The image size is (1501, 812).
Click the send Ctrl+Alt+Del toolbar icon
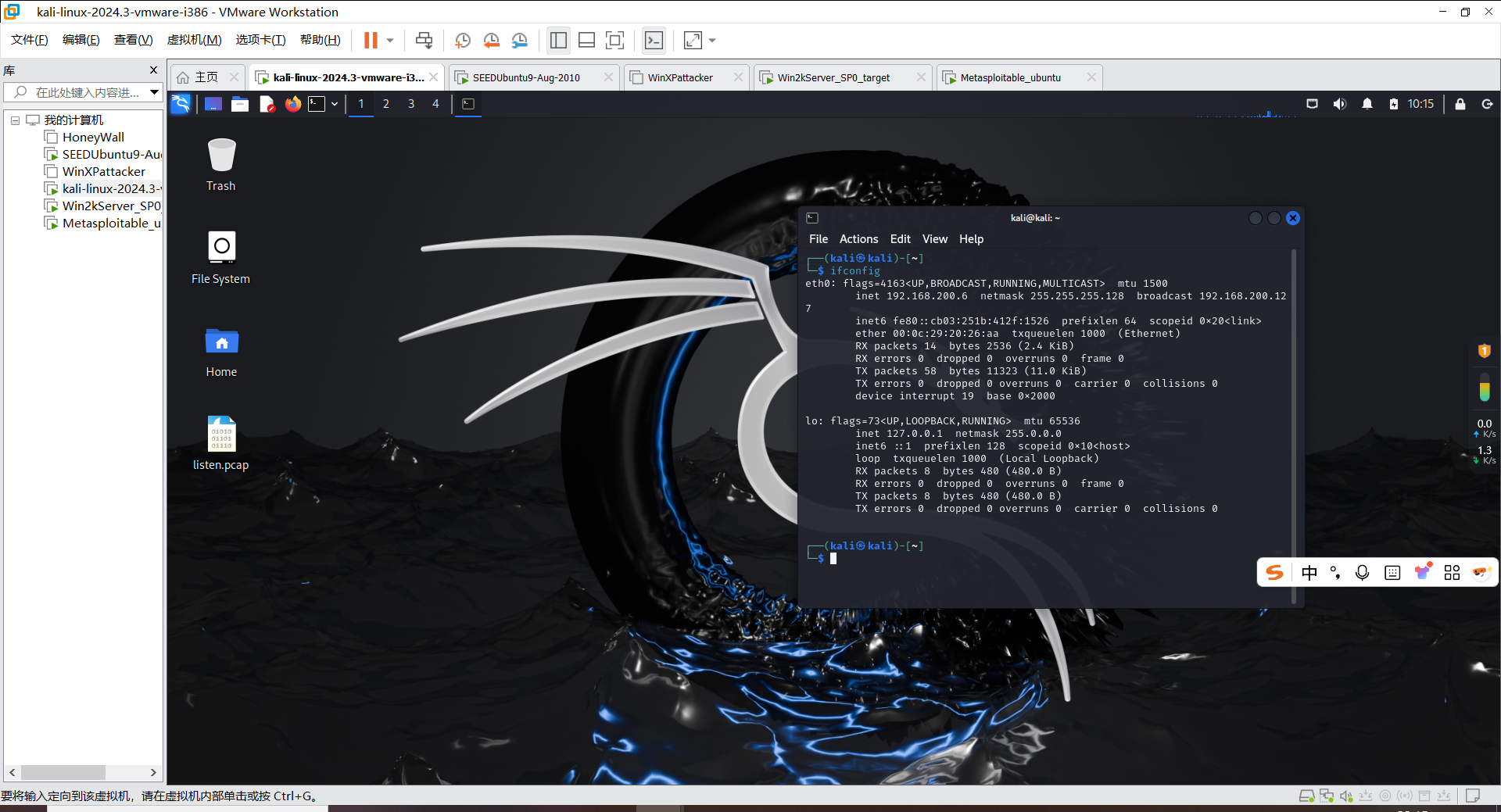pyautogui.click(x=424, y=41)
